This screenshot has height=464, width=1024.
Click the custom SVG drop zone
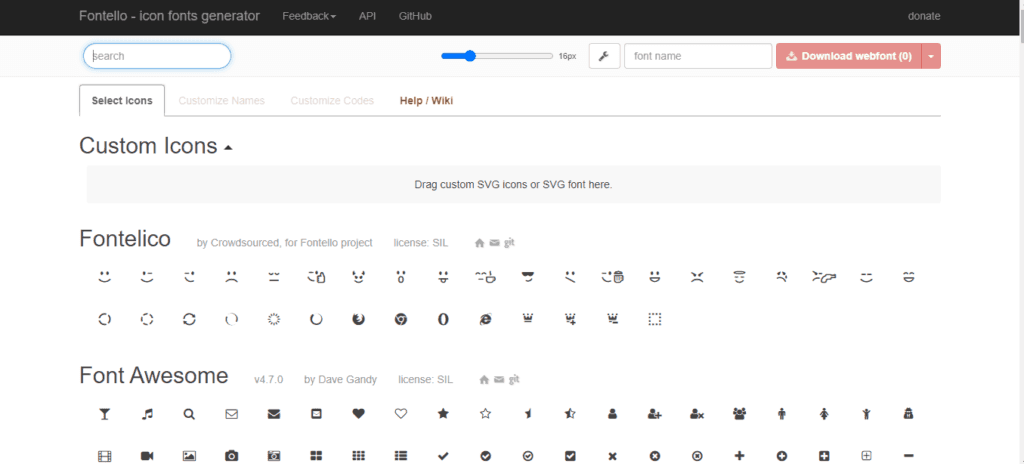[x=513, y=184]
